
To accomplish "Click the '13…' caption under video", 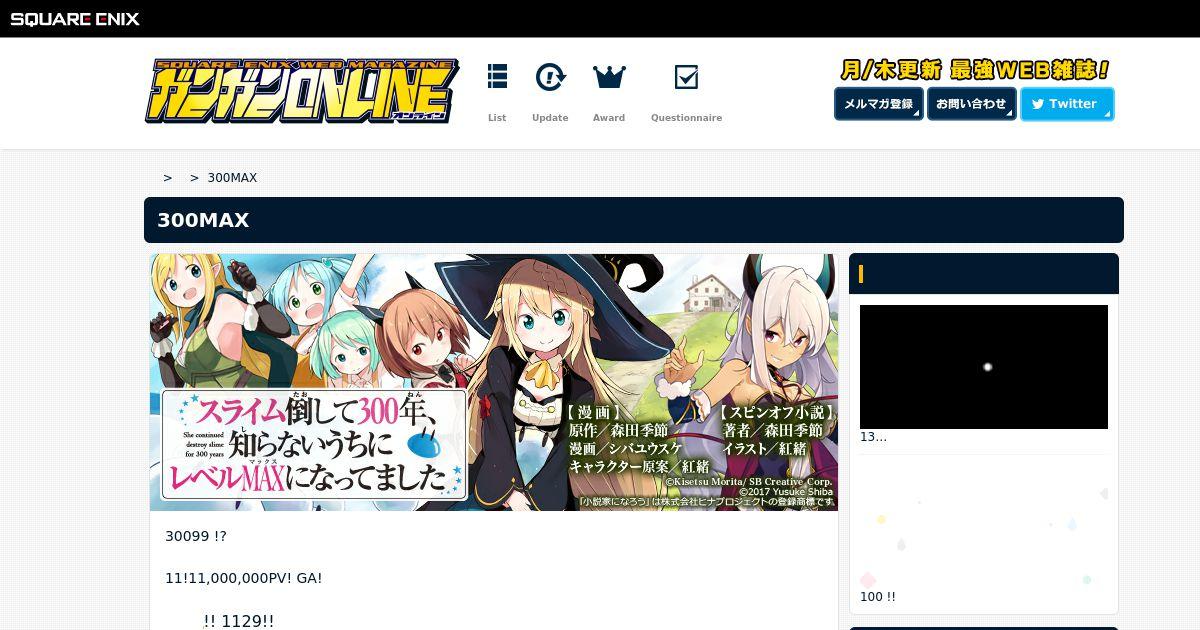I will point(873,437).
